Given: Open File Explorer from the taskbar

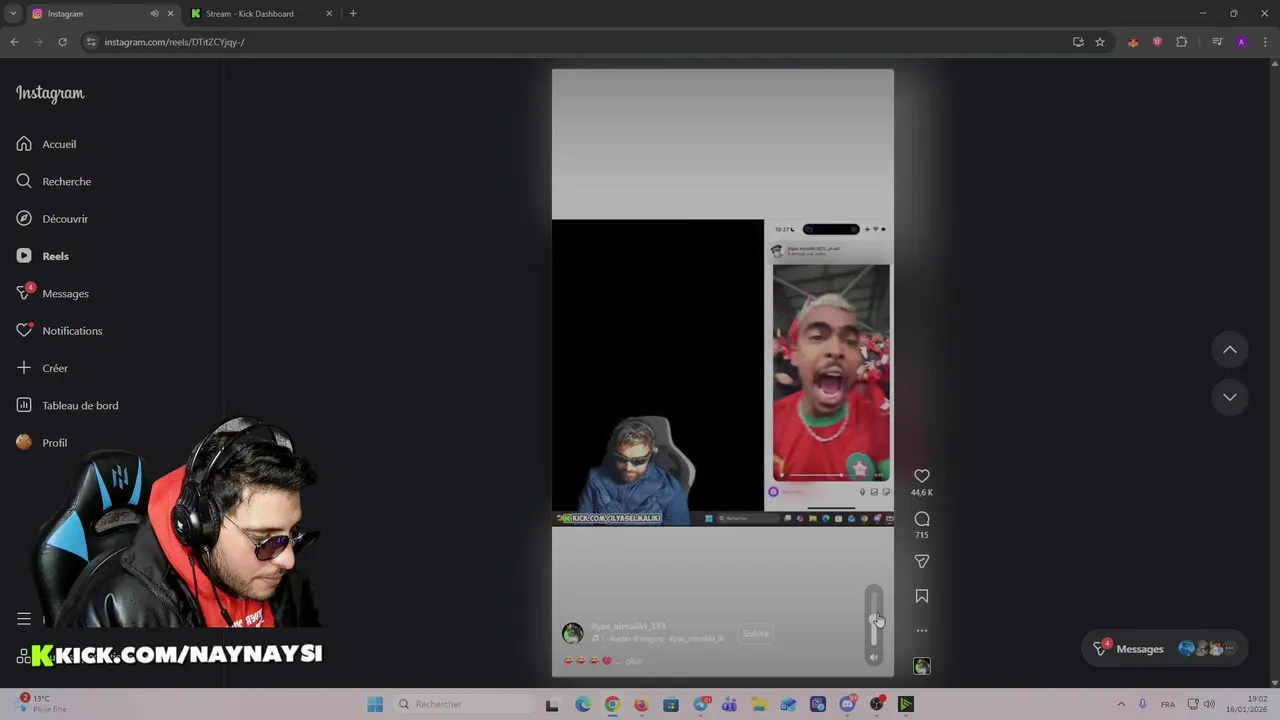Looking at the screenshot, I should 759,704.
